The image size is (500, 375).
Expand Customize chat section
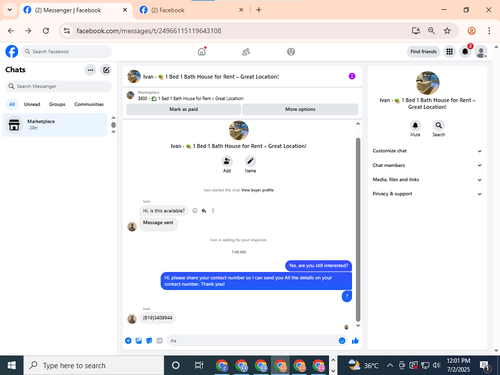[x=427, y=151]
